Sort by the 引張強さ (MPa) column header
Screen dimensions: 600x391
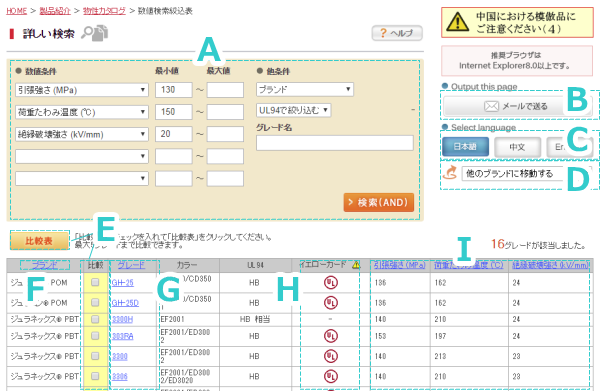[399, 265]
